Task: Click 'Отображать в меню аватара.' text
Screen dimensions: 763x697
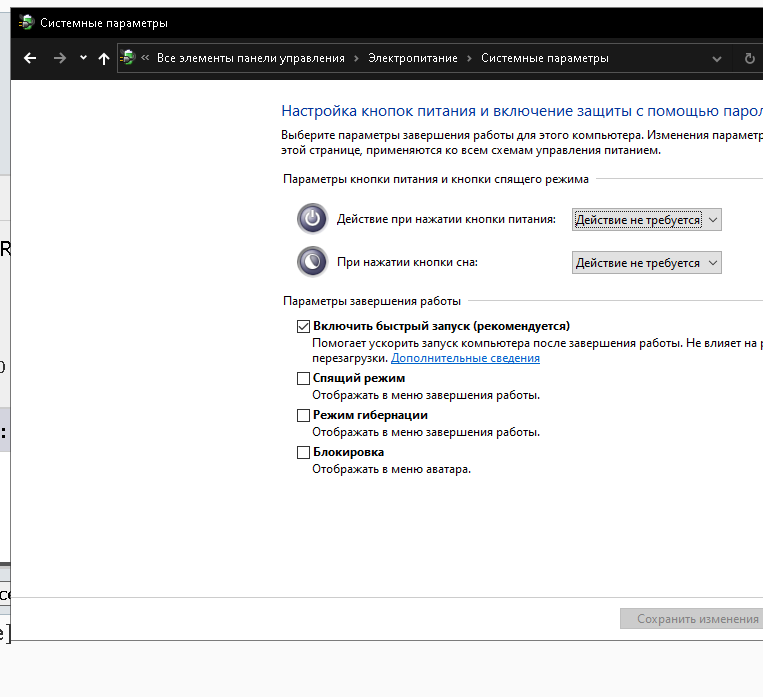Action: pos(391,469)
